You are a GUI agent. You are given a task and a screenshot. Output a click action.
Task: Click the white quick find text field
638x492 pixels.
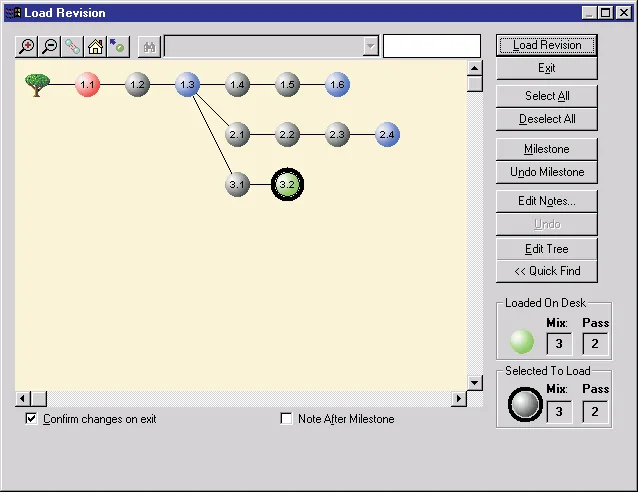pos(432,46)
